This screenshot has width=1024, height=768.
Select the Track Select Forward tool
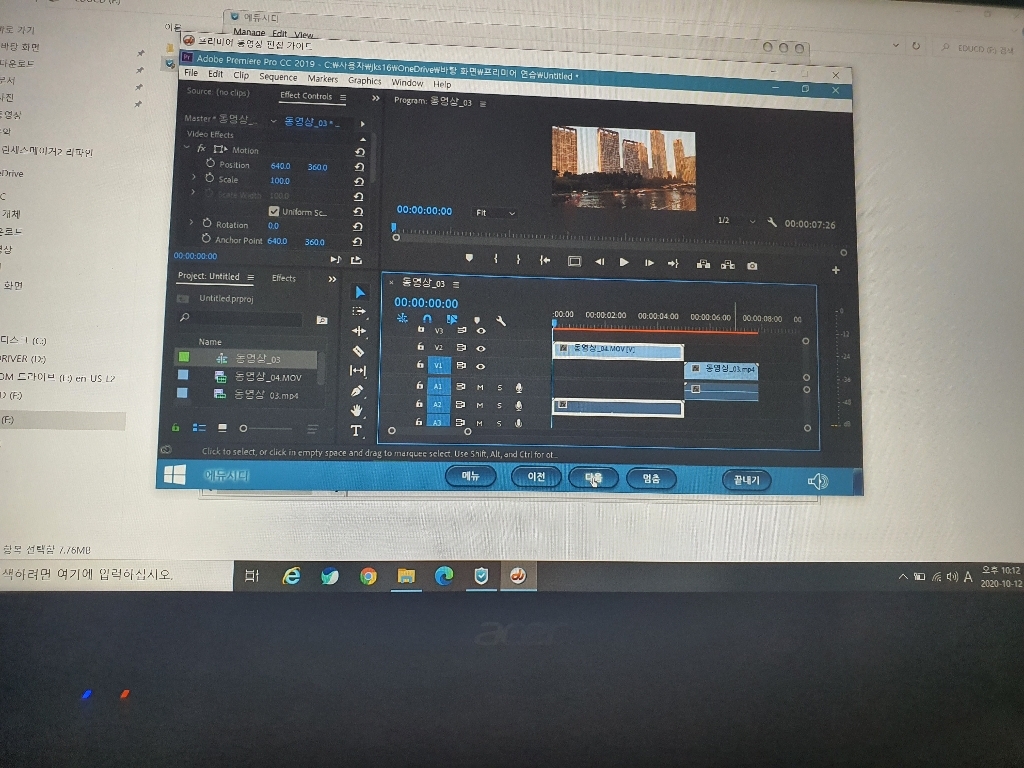[359, 312]
